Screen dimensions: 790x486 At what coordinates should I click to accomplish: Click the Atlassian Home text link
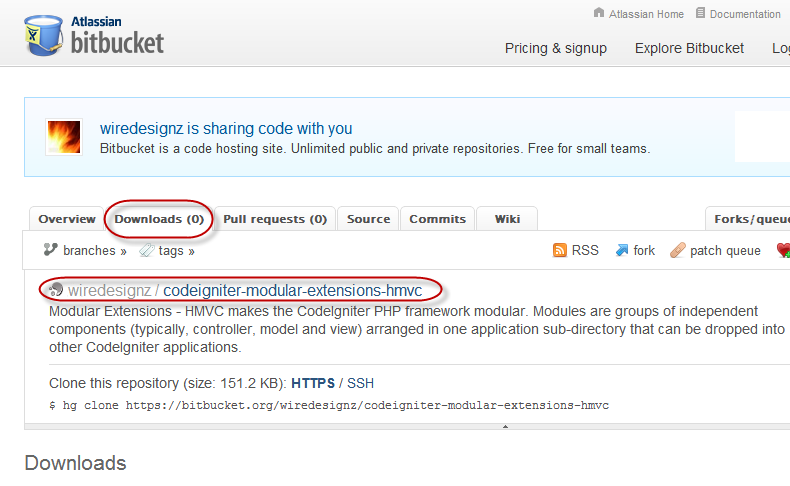point(646,14)
